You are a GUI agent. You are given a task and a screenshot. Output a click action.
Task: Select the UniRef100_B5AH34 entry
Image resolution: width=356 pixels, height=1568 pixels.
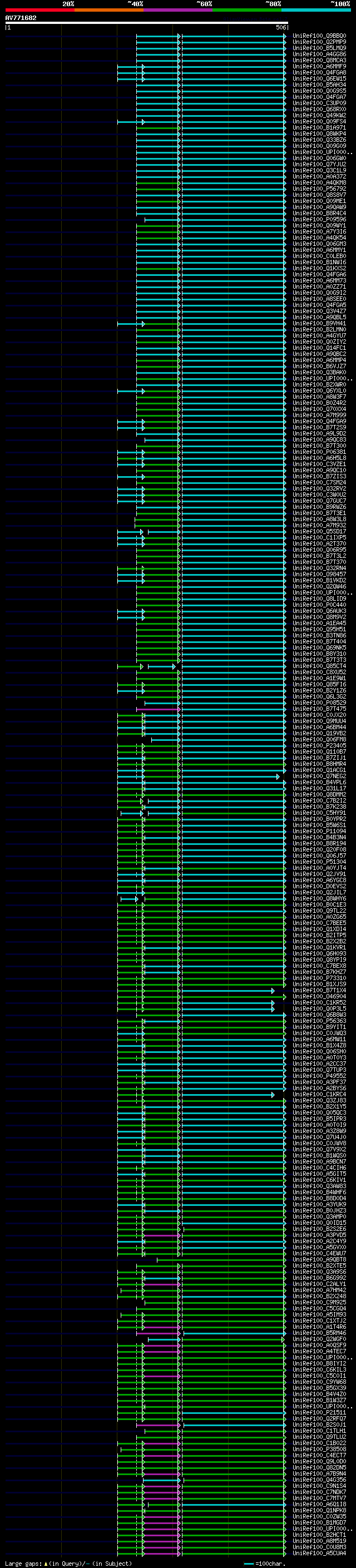pyautogui.click(x=319, y=85)
